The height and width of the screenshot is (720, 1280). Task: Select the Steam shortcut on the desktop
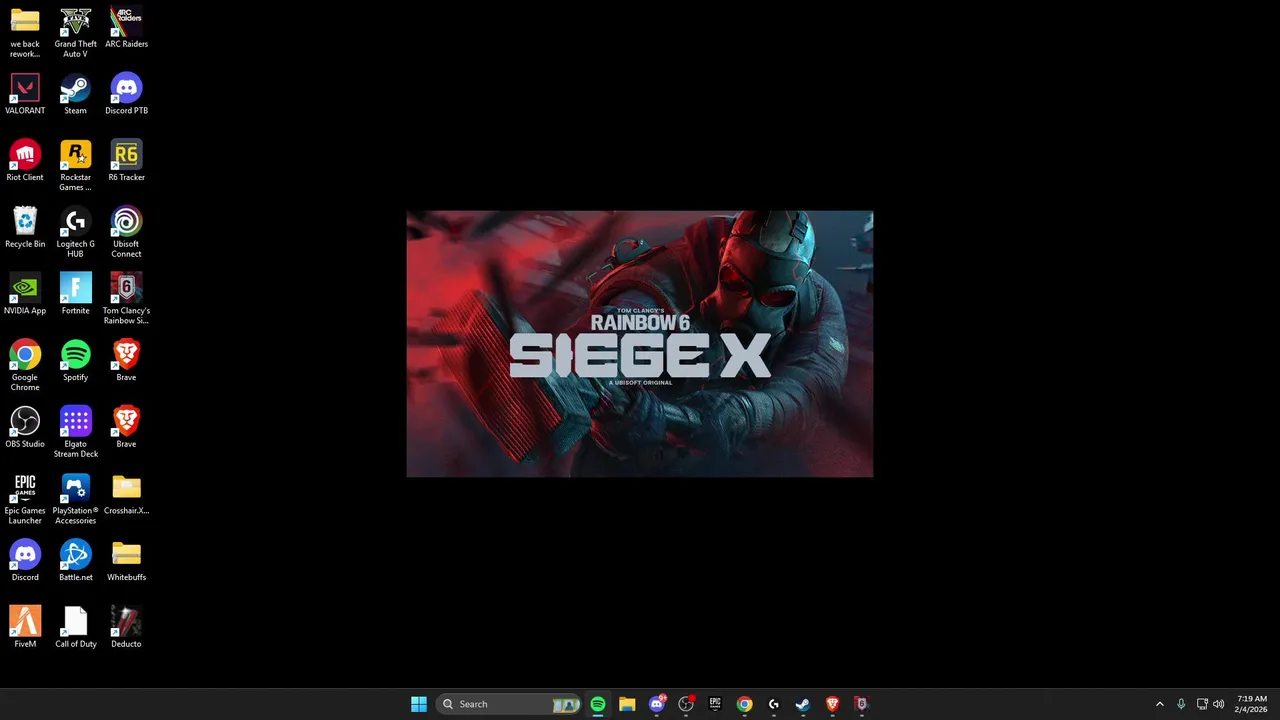click(75, 94)
